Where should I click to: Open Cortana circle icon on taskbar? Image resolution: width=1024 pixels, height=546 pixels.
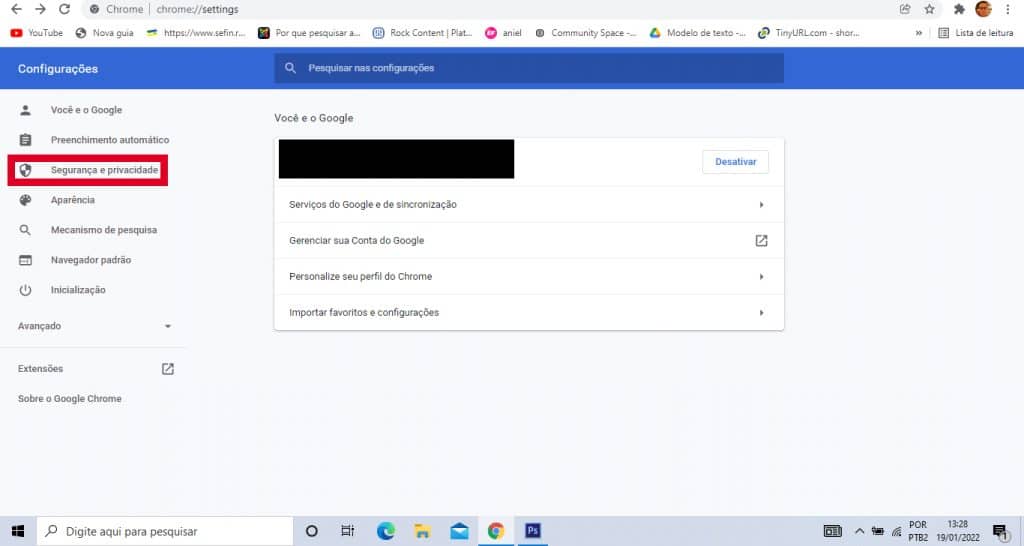click(312, 531)
